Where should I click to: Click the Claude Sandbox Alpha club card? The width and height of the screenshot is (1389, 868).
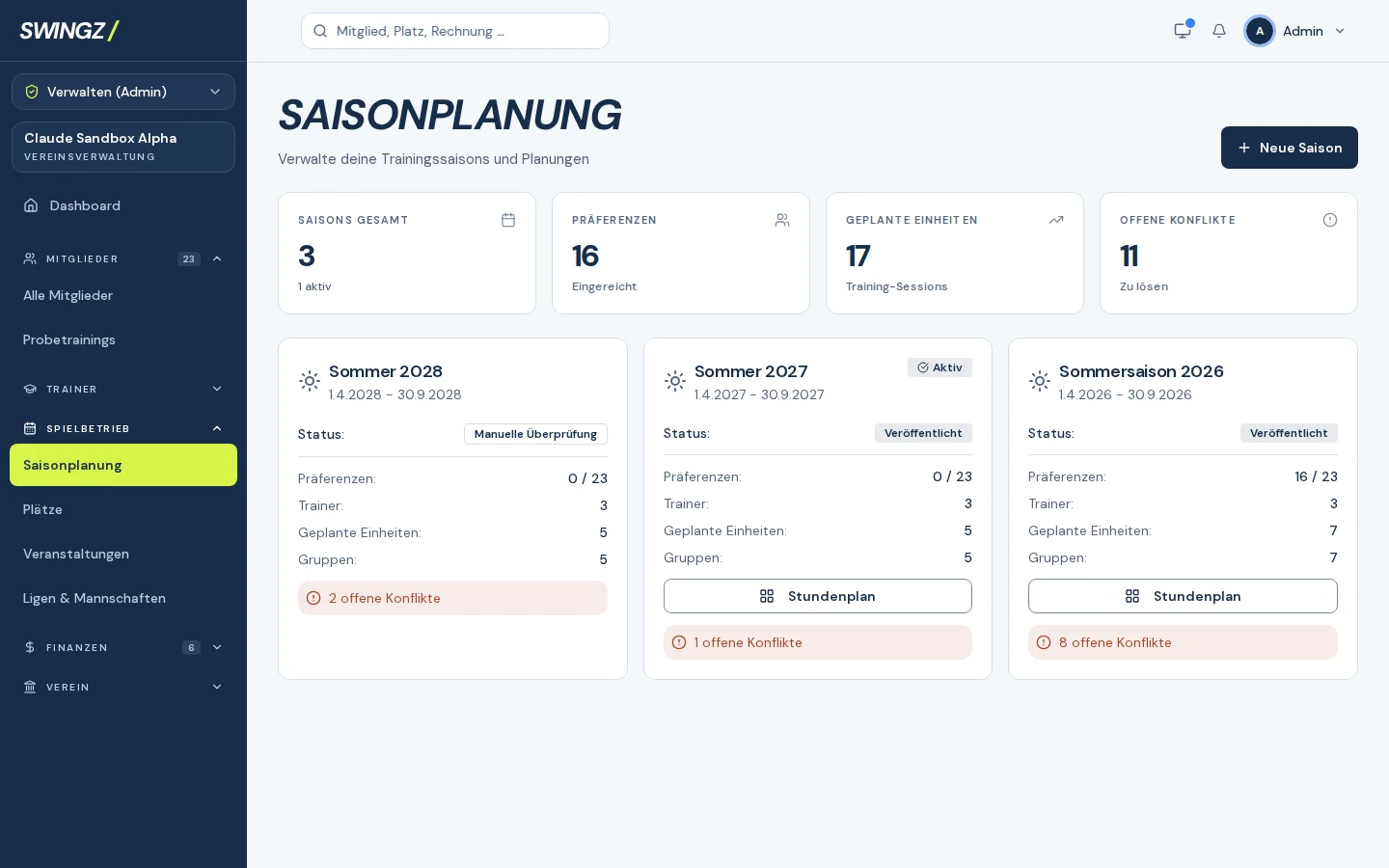point(123,147)
